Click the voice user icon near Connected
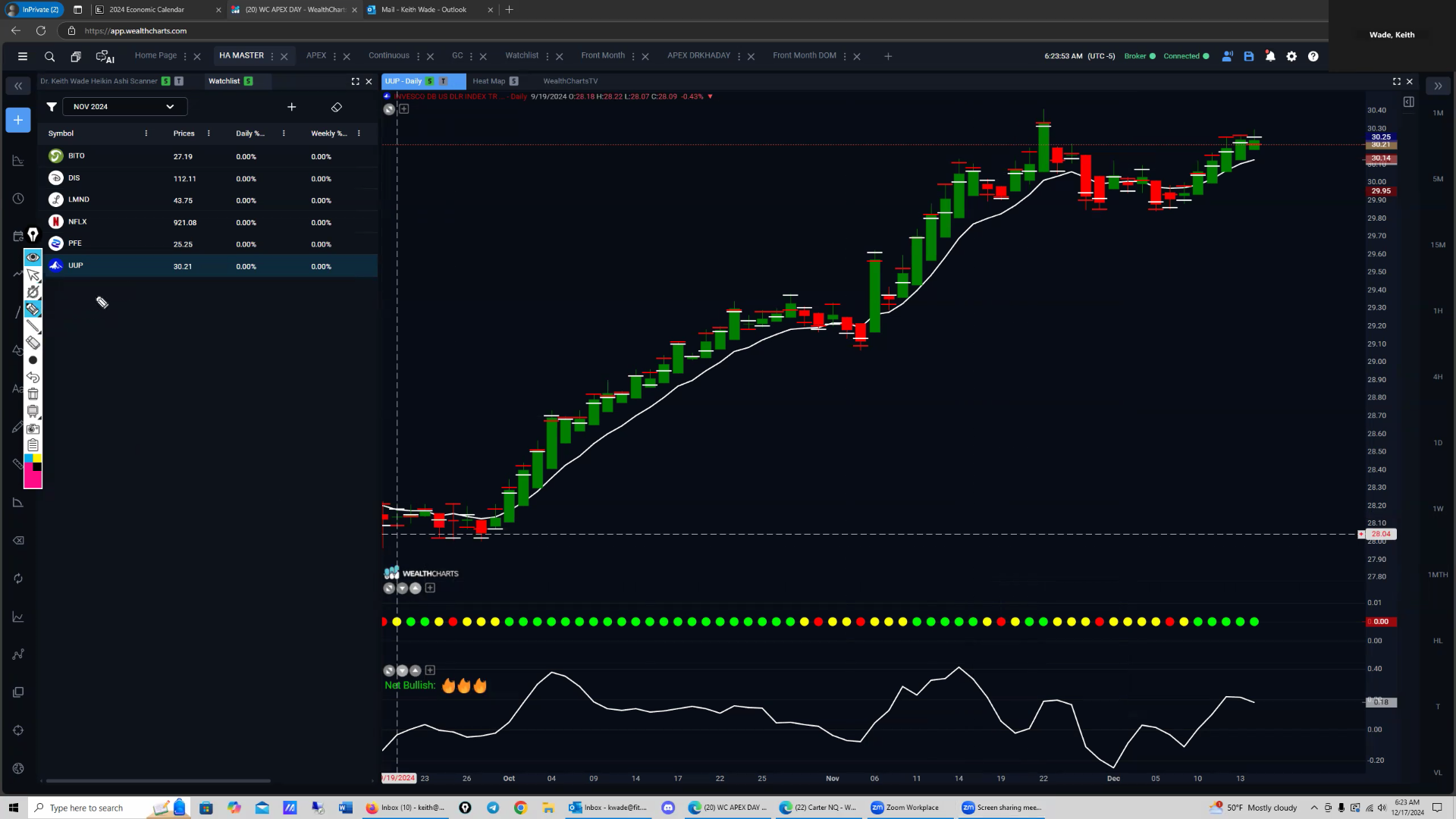The image size is (1456, 819). tap(1227, 56)
